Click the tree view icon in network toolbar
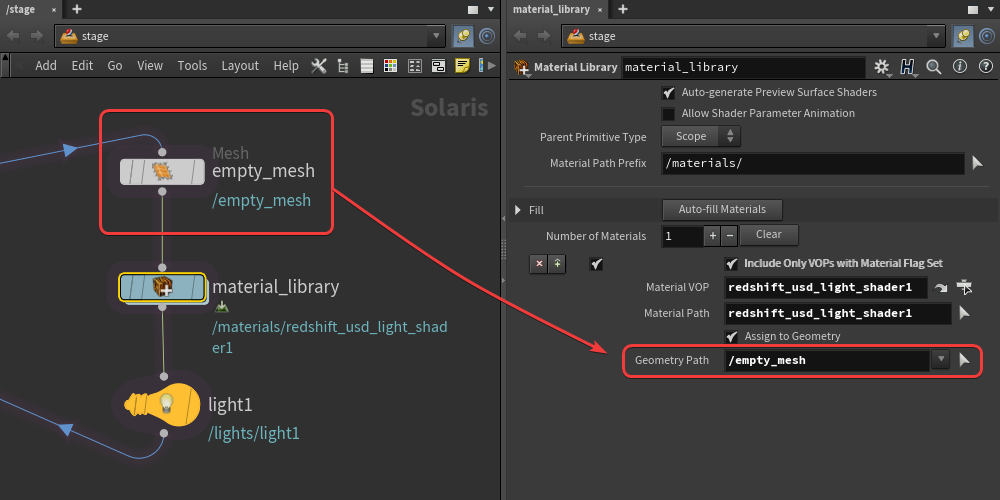The image size is (1000, 500). click(342, 66)
